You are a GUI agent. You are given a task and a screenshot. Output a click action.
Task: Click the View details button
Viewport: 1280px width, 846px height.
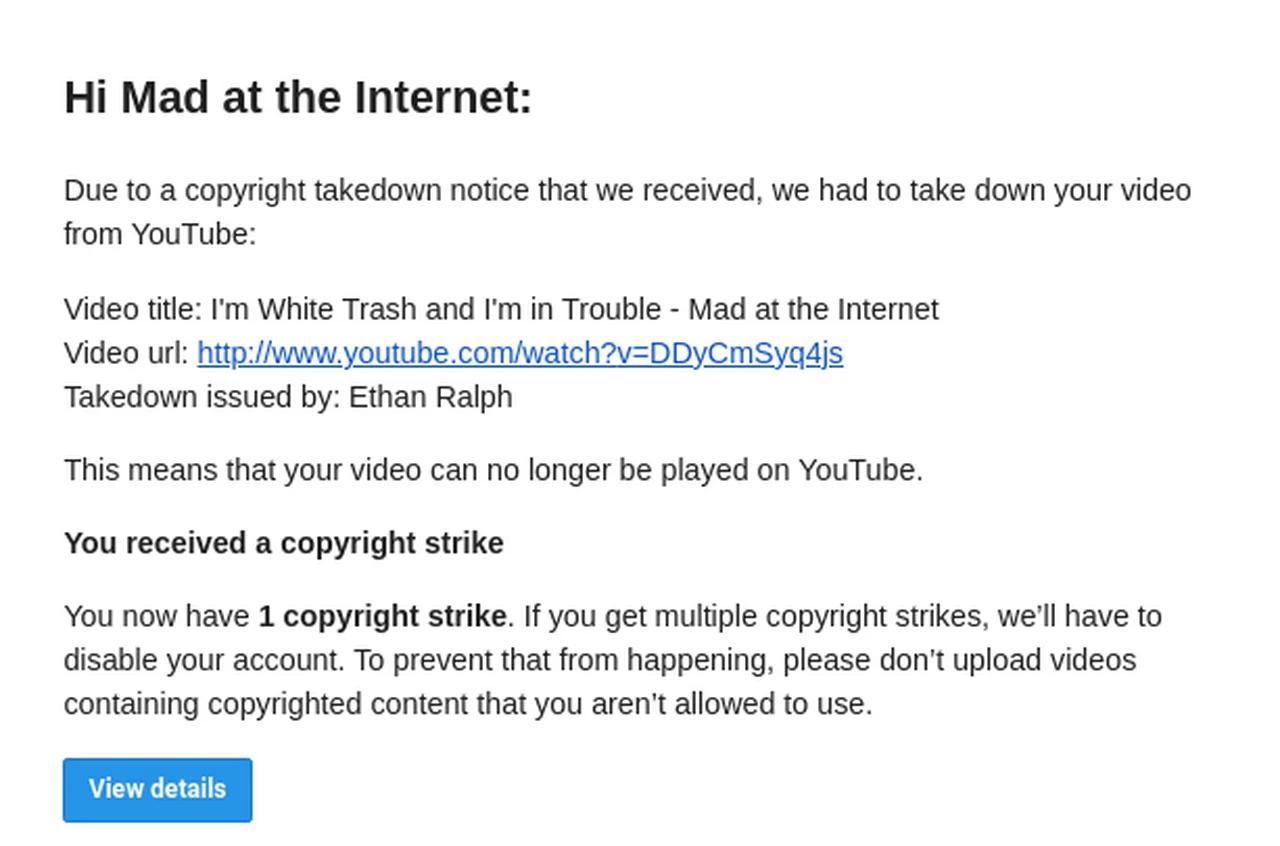coord(157,789)
